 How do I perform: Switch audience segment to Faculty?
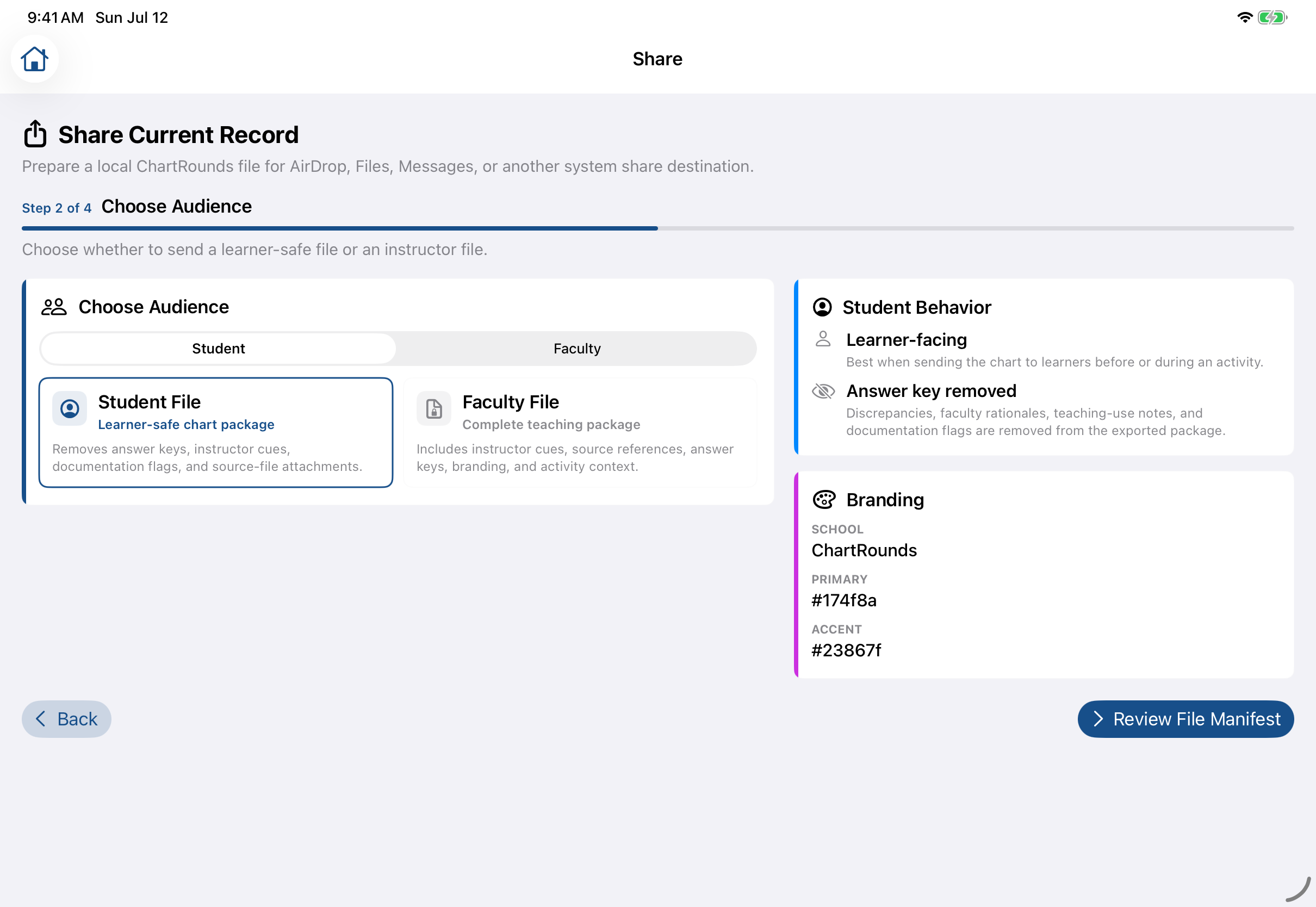pyautogui.click(x=577, y=349)
